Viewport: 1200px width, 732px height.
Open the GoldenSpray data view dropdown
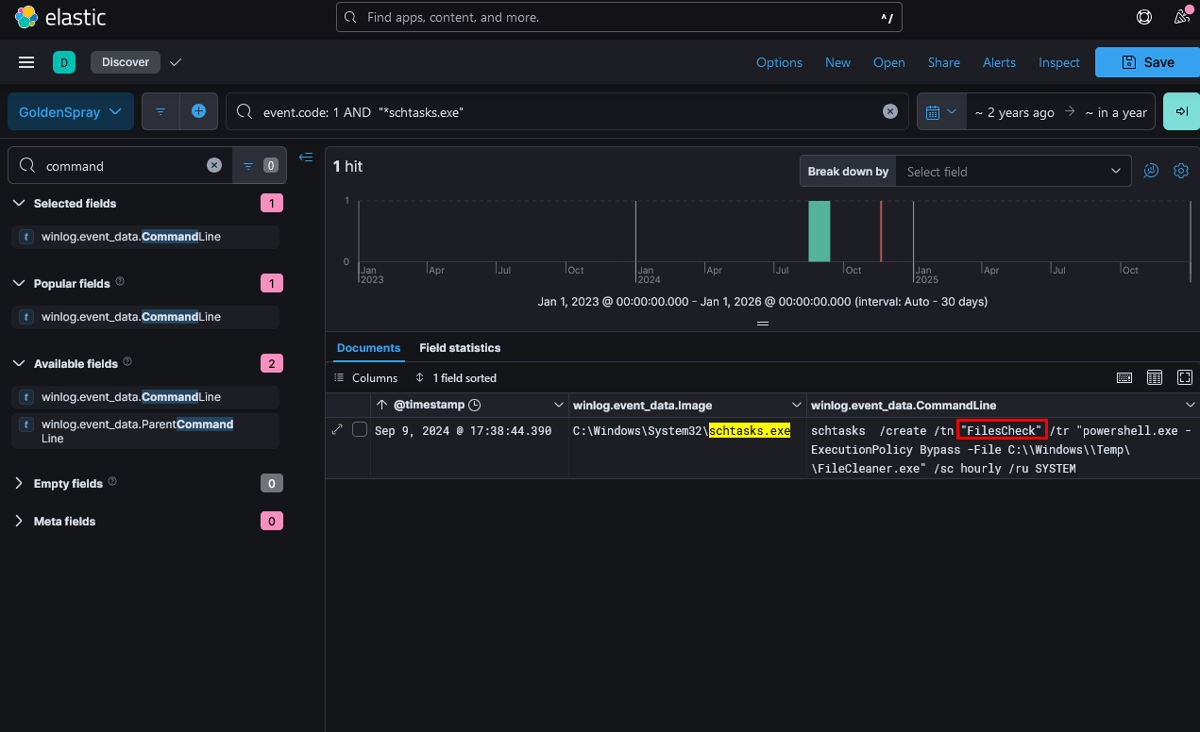(x=71, y=112)
